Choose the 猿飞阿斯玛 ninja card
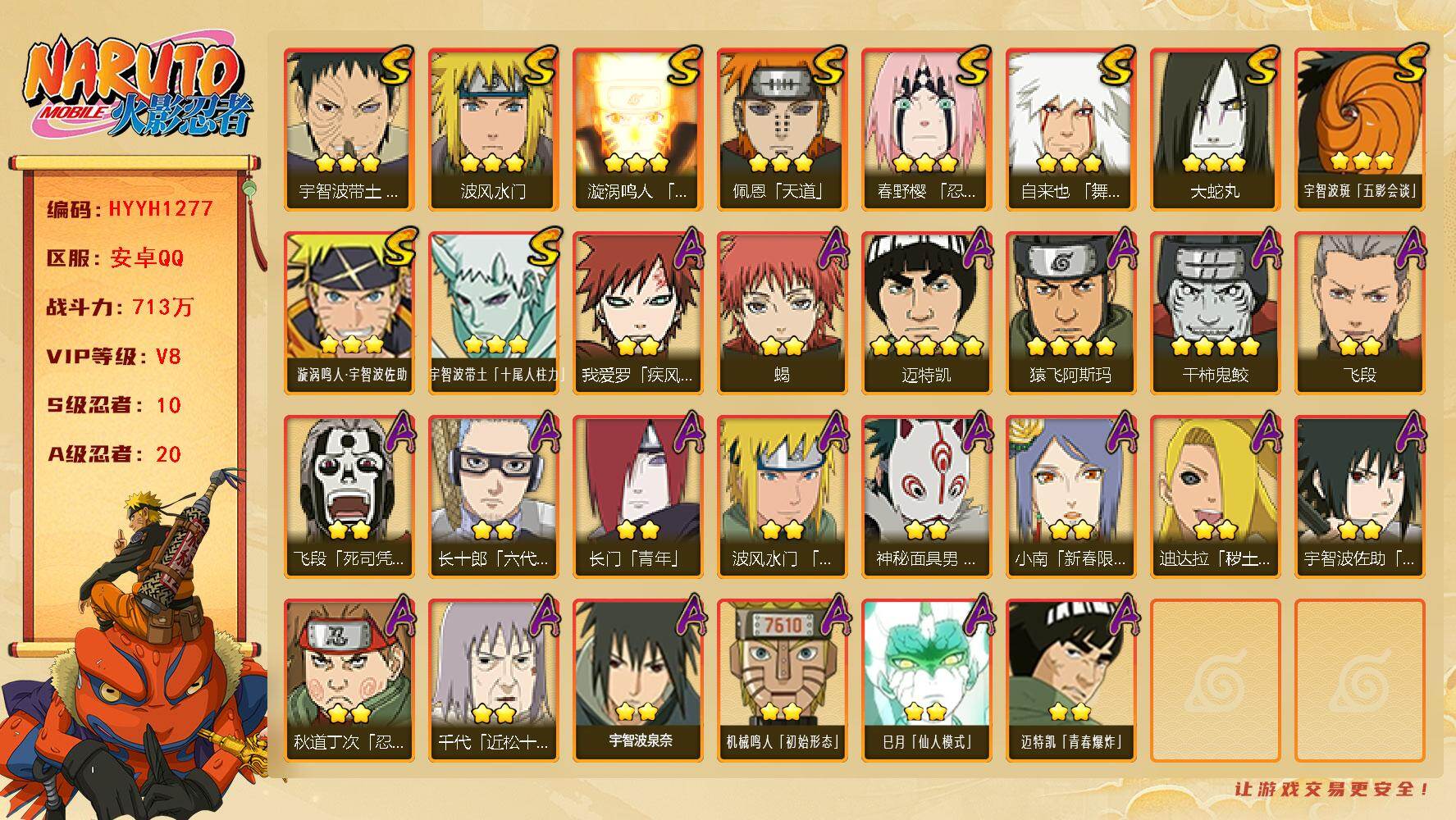Screen dimensions: 1456x820 click(x=1070, y=312)
